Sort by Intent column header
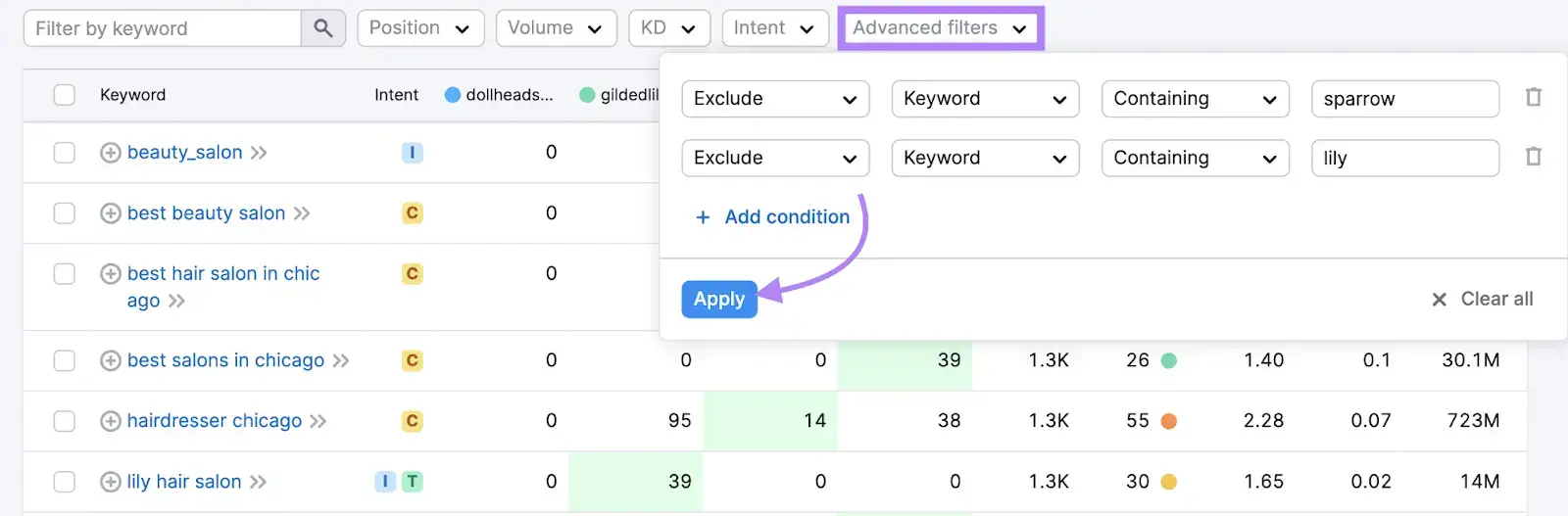1568x516 pixels. 396,95
